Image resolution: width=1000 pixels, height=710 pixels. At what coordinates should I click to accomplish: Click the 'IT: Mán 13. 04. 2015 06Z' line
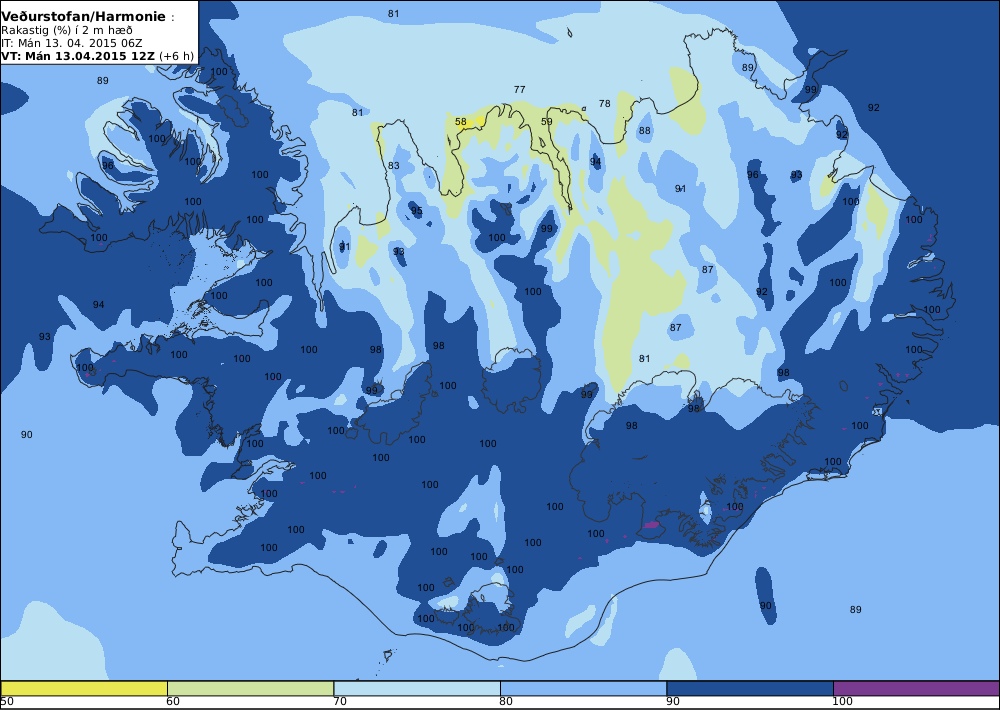coord(71,43)
